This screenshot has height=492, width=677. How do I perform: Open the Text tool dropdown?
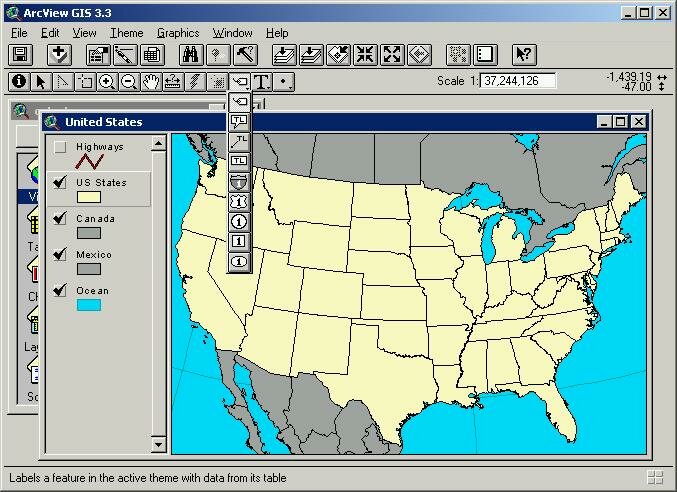pos(261,82)
